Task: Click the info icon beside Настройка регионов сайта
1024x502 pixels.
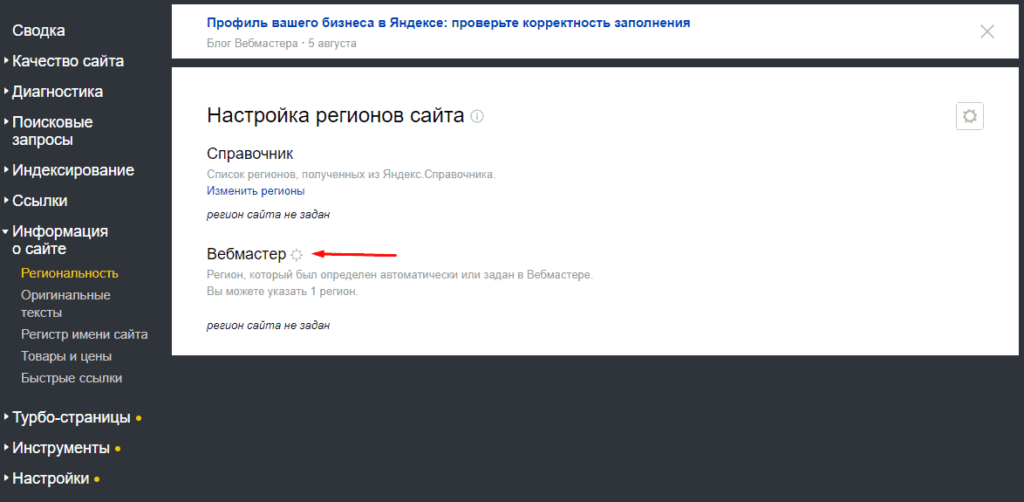Action: coord(477,117)
